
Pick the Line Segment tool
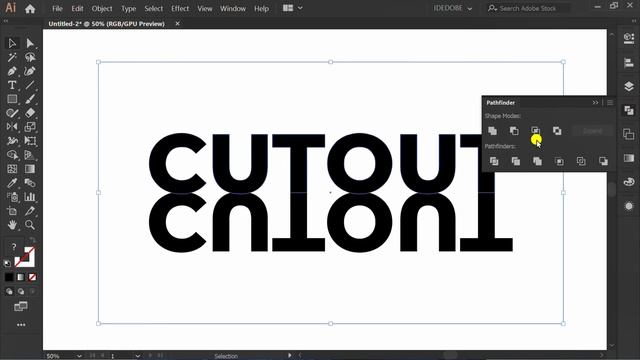click(30, 85)
